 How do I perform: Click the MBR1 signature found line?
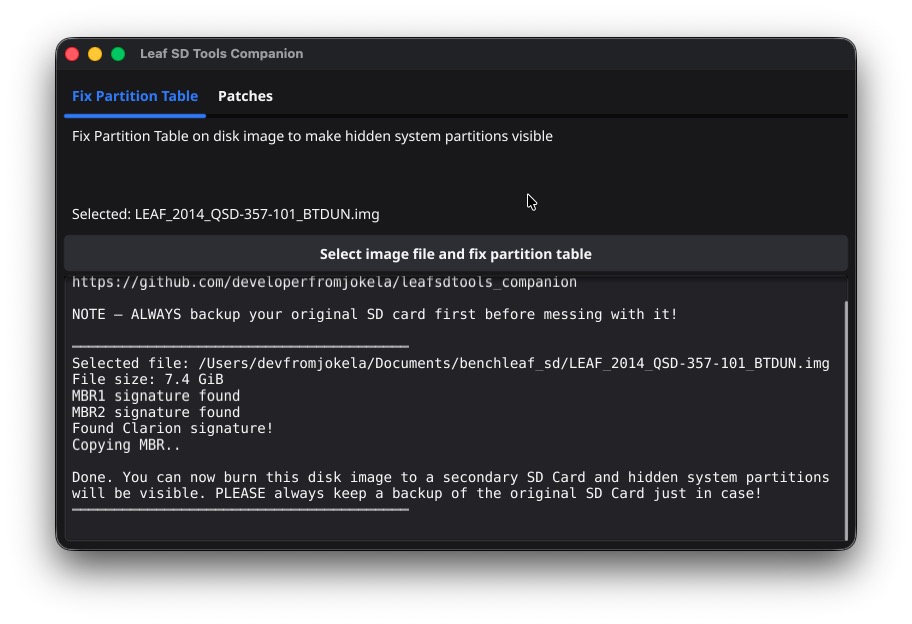[x=155, y=396]
